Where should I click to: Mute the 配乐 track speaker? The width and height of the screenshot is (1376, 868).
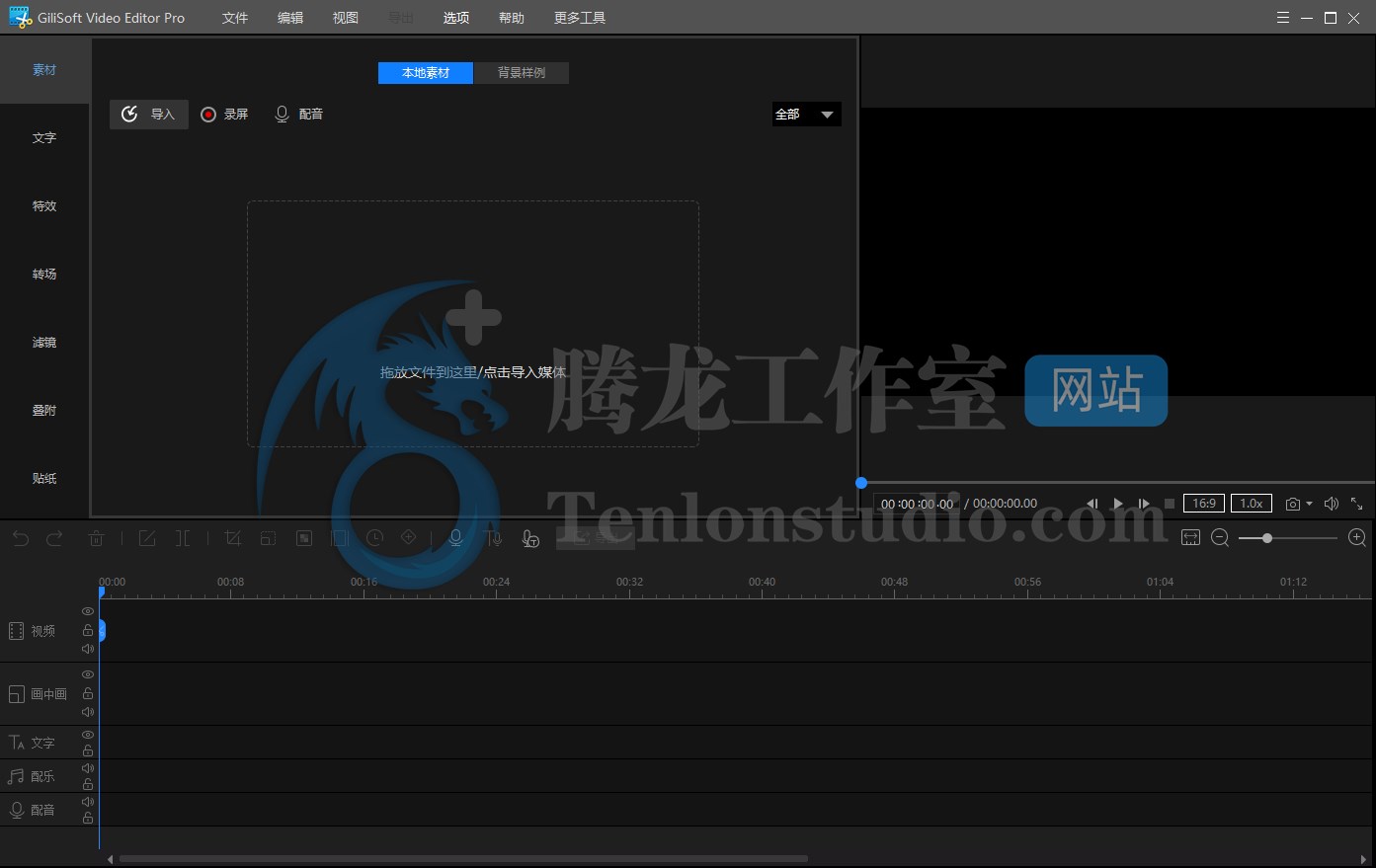88,768
